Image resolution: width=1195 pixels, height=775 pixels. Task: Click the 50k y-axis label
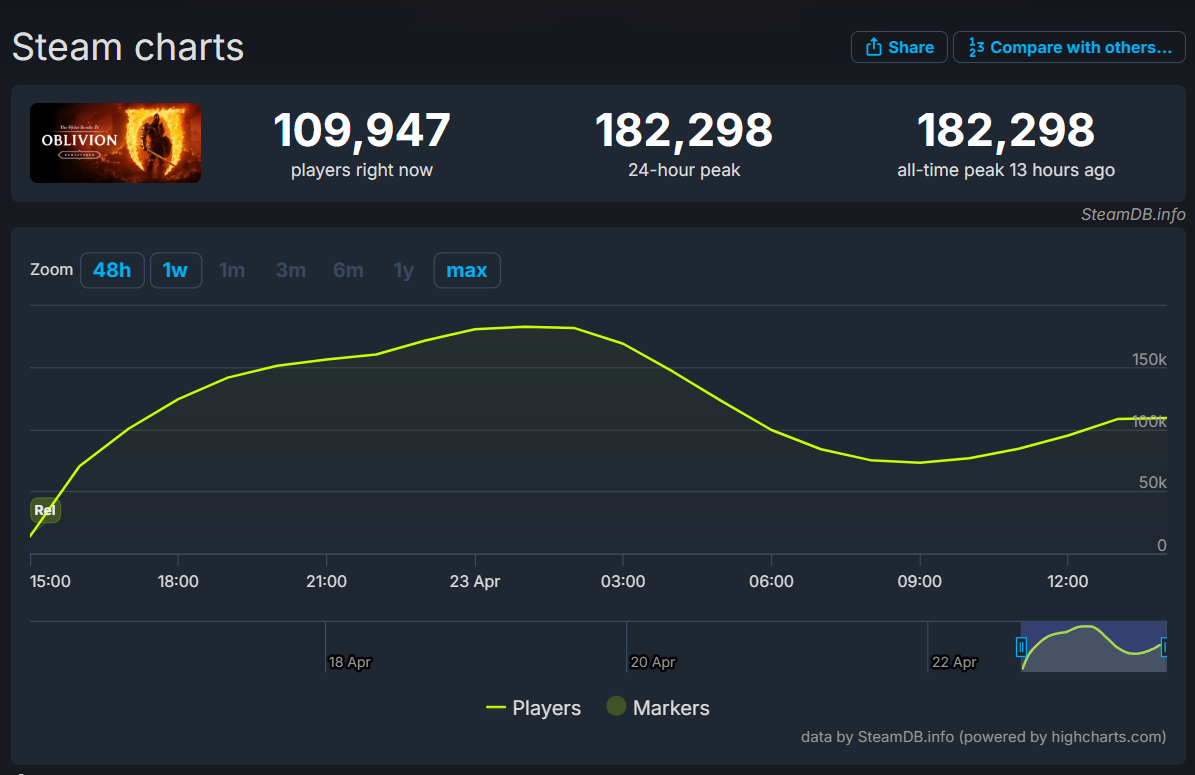[1152, 482]
